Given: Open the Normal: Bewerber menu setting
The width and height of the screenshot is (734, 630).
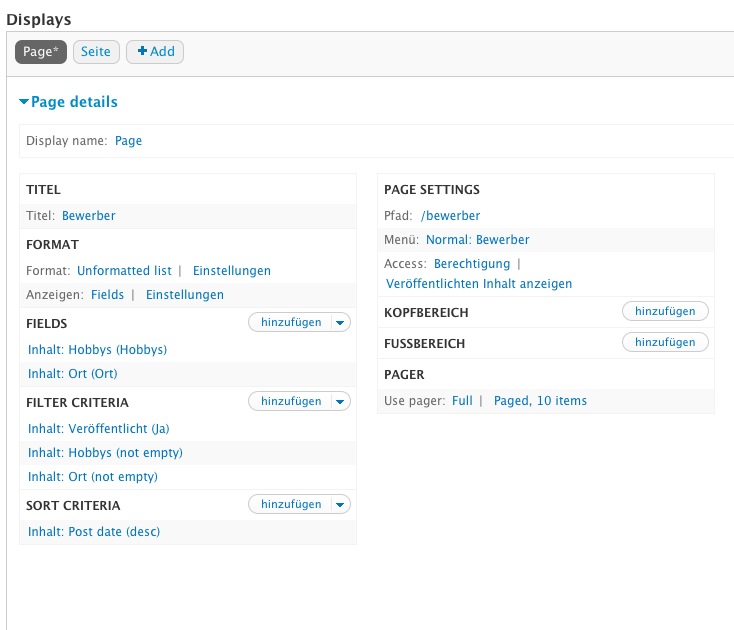Looking at the screenshot, I should click(477, 240).
